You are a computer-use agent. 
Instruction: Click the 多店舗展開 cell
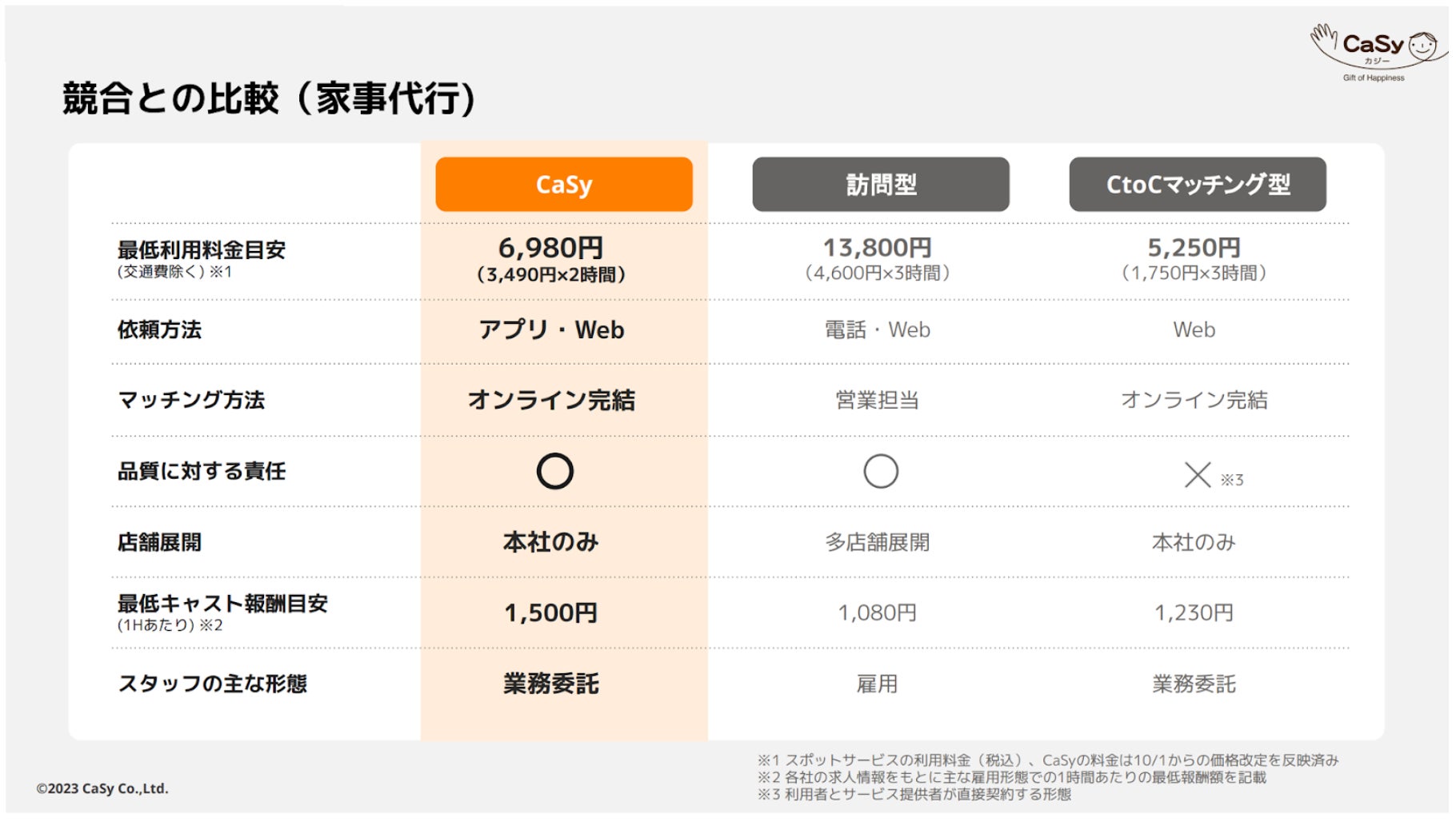pyautogui.click(x=877, y=542)
